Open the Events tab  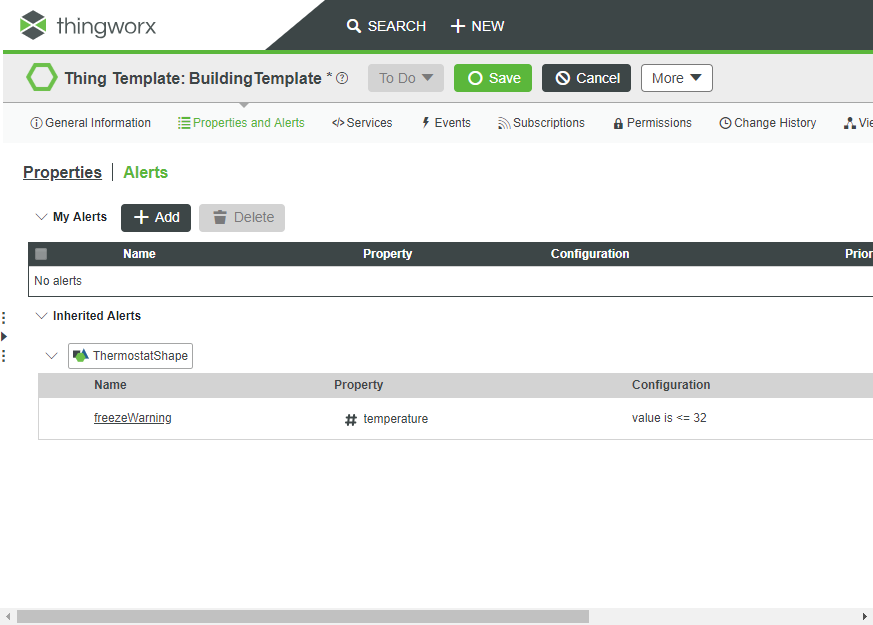point(445,123)
